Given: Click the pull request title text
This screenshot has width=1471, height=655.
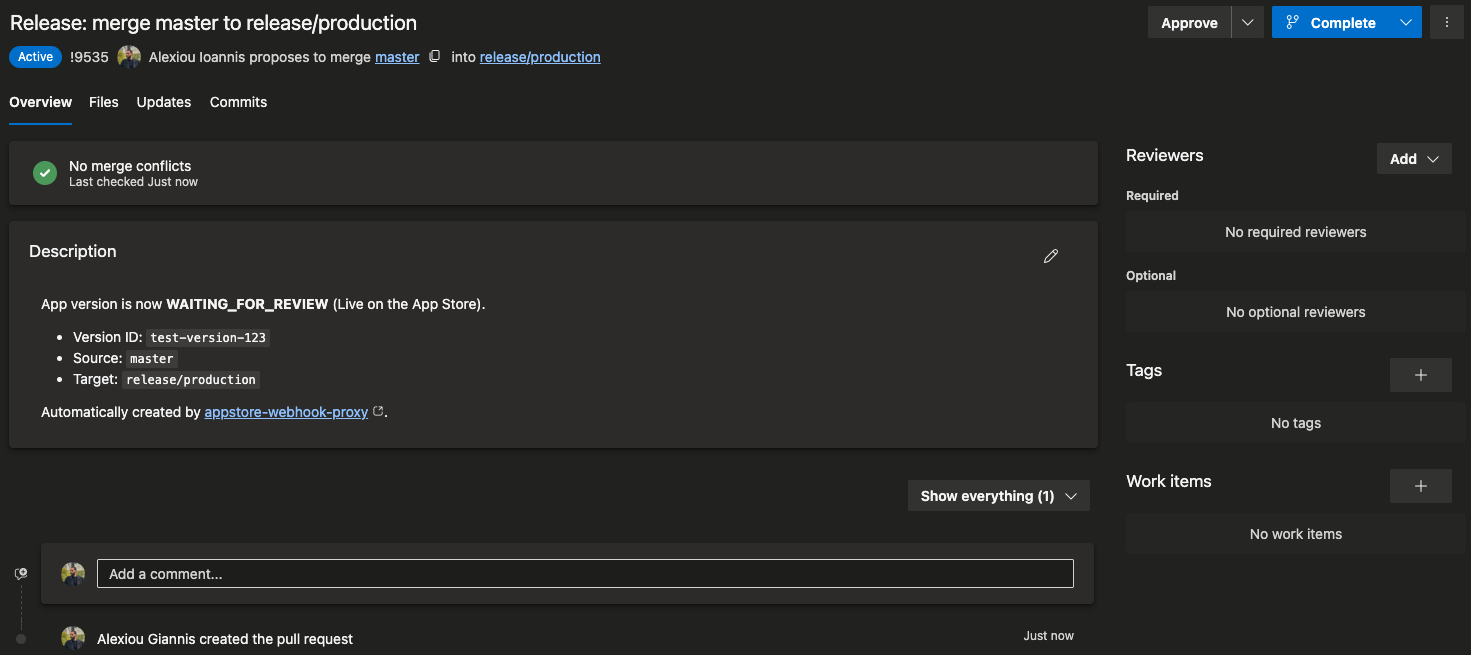Looking at the screenshot, I should pyautogui.click(x=213, y=22).
